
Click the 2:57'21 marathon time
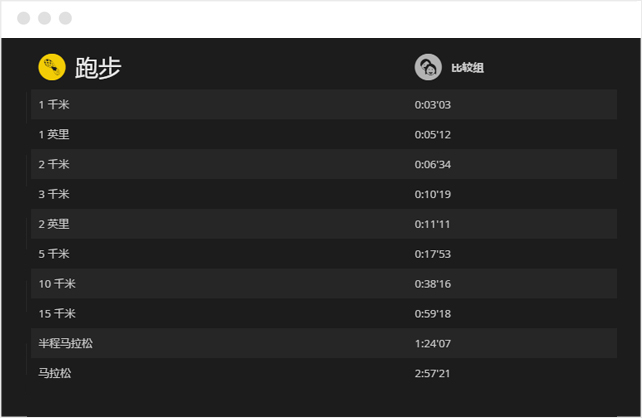click(x=432, y=374)
